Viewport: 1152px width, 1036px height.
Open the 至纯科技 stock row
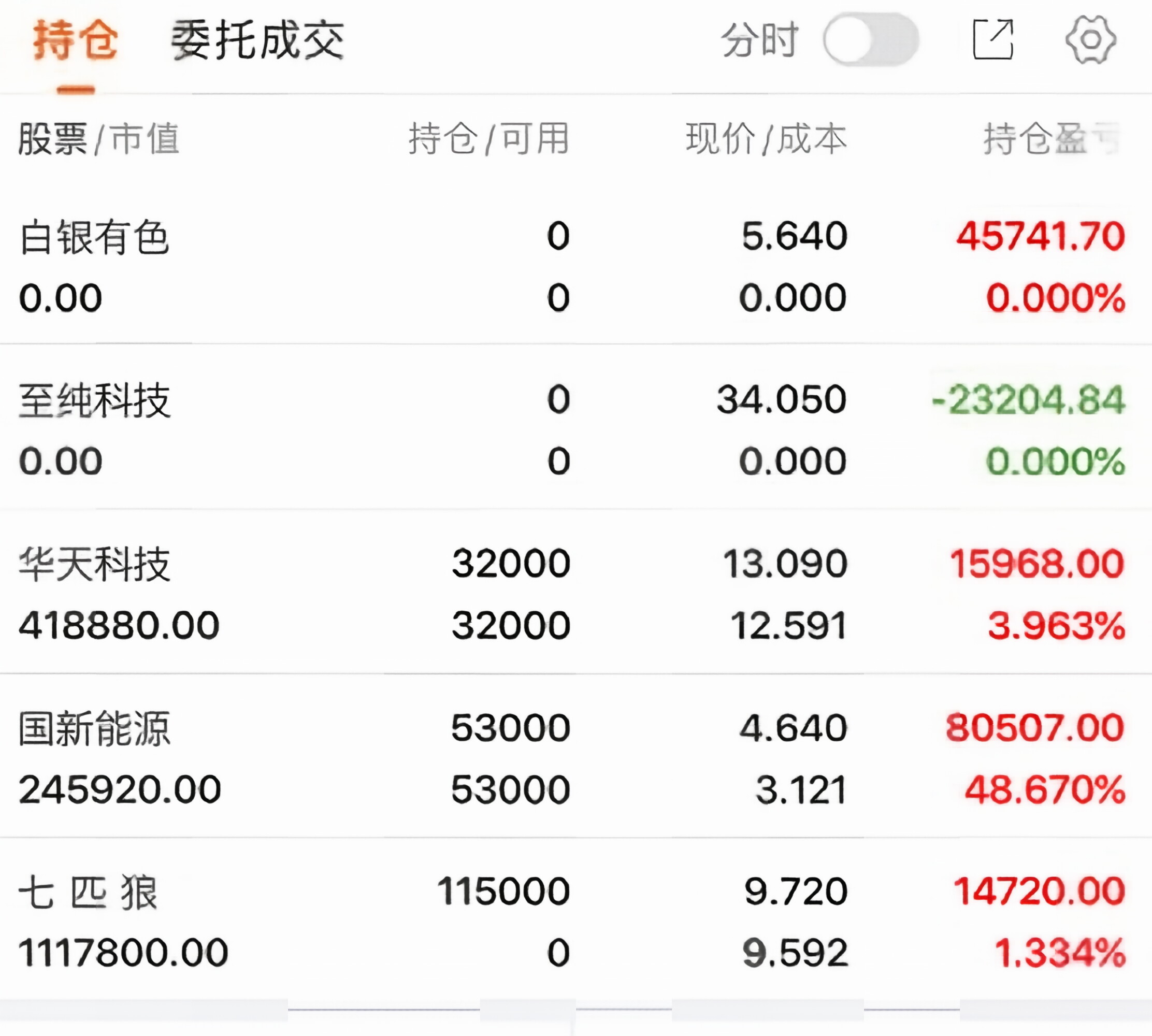pyautogui.click(x=94, y=401)
